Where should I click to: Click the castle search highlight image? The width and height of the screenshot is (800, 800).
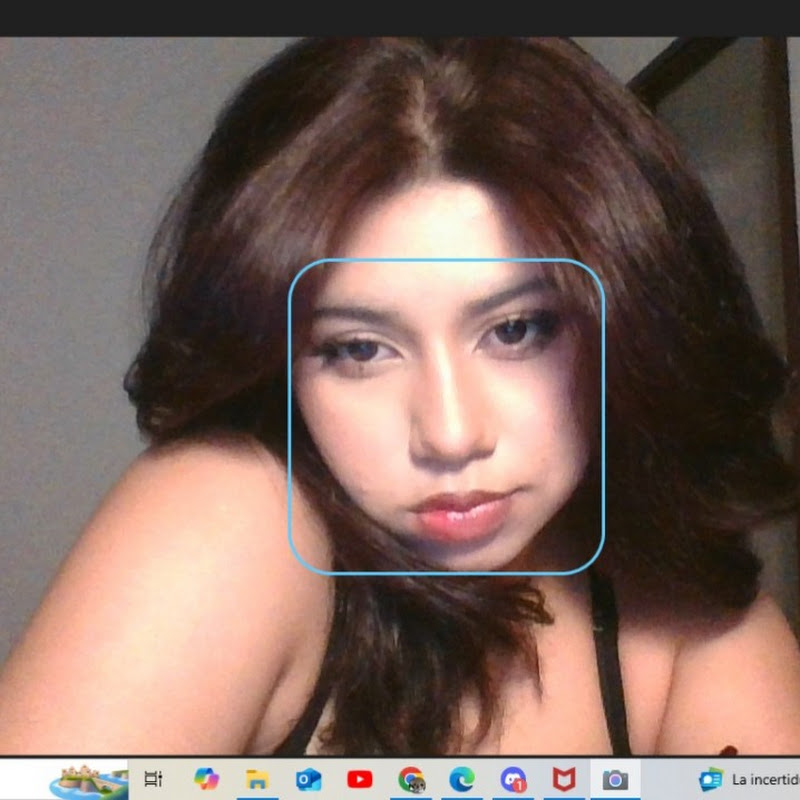[88, 780]
